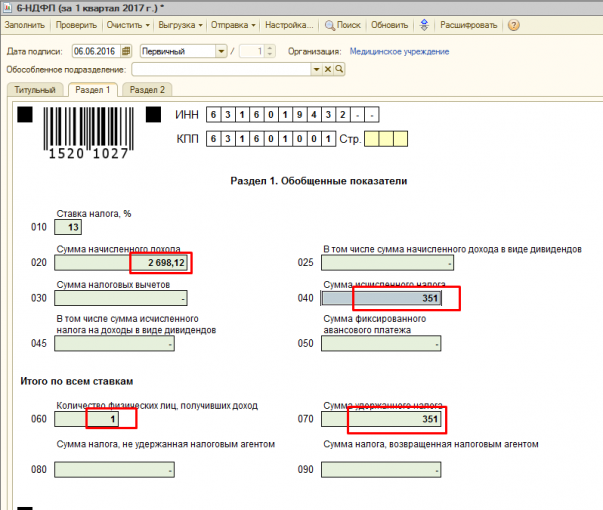Click the field 020 Сумма начисленного дохода
The image size is (603, 510).
pos(122,263)
